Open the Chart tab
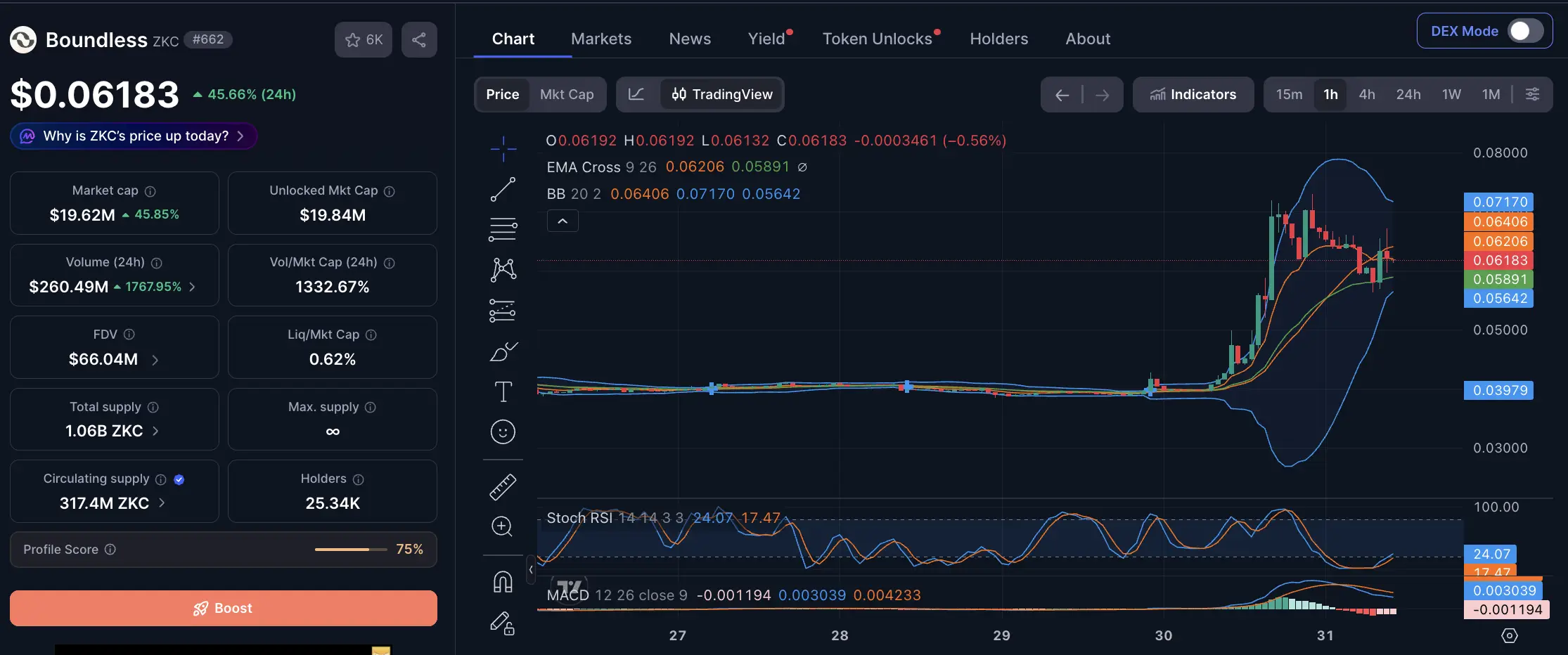The image size is (1568, 655). pos(513,39)
